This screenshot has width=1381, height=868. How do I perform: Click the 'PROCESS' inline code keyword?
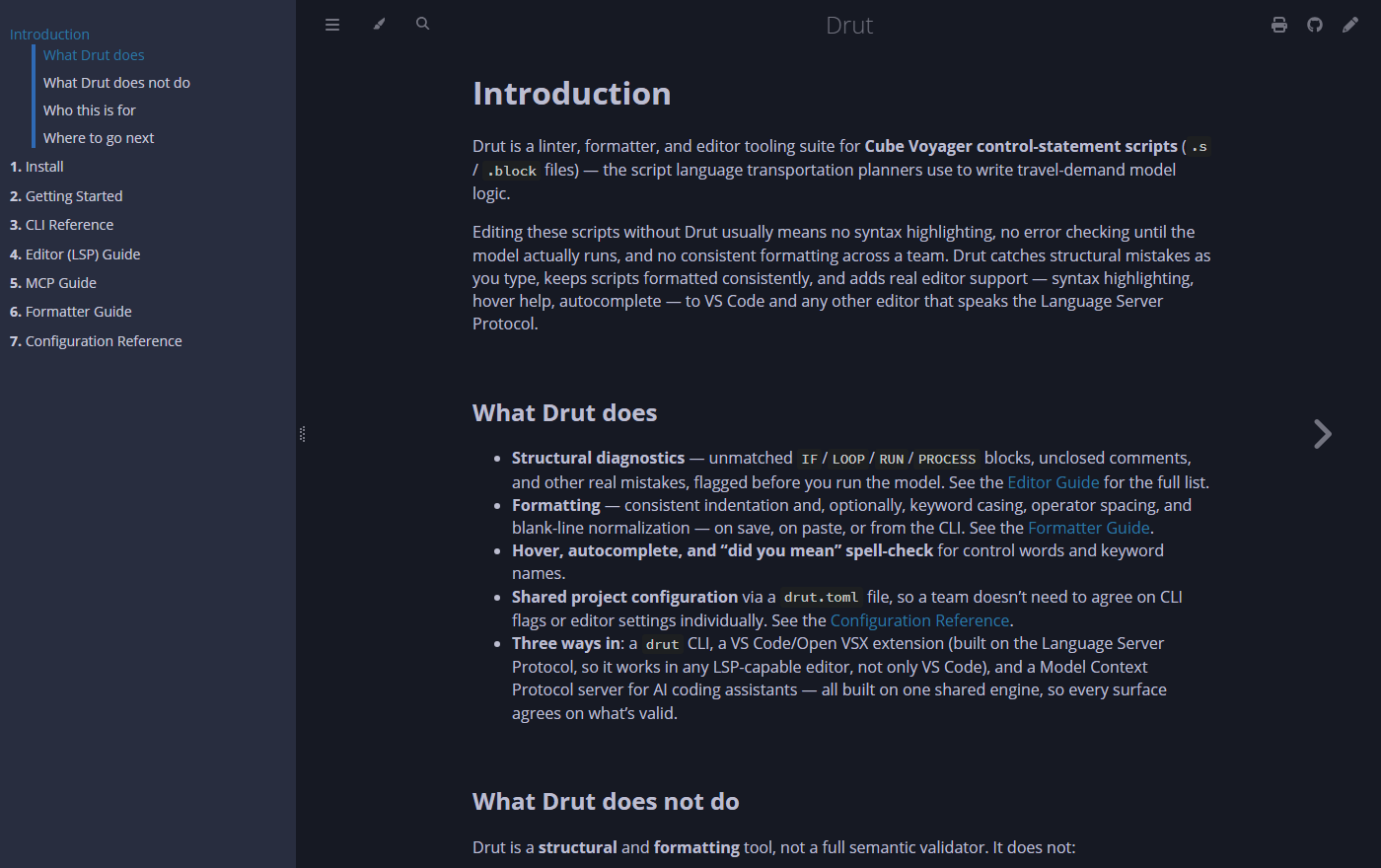(x=947, y=459)
